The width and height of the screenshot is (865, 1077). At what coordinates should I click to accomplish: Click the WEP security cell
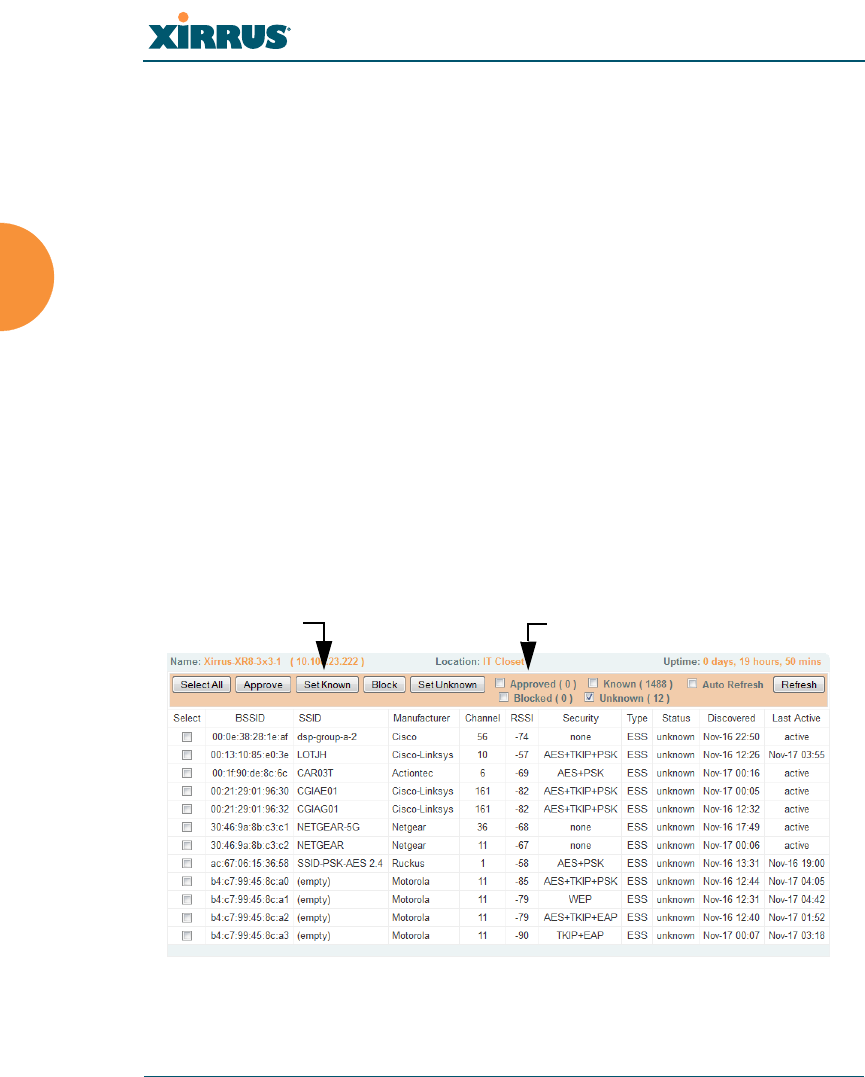580,899
